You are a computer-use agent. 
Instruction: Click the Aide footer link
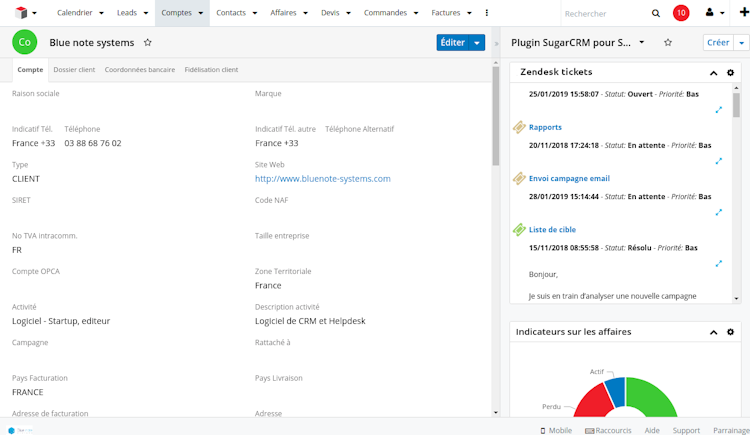click(x=652, y=431)
